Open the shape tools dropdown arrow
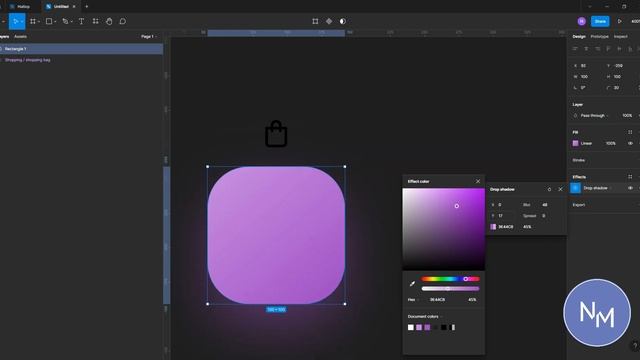Image resolution: width=640 pixels, height=360 pixels. (x=55, y=22)
